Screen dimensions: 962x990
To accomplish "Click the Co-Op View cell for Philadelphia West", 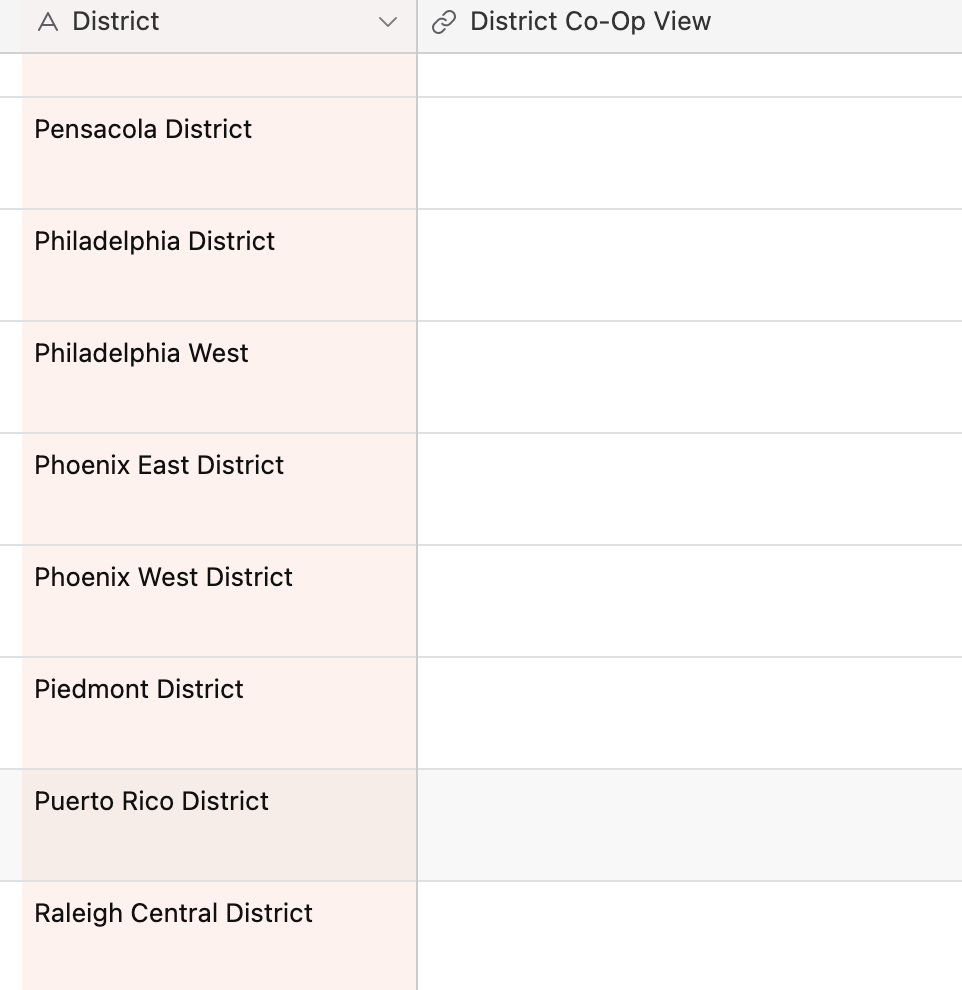I will pyautogui.click(x=690, y=377).
